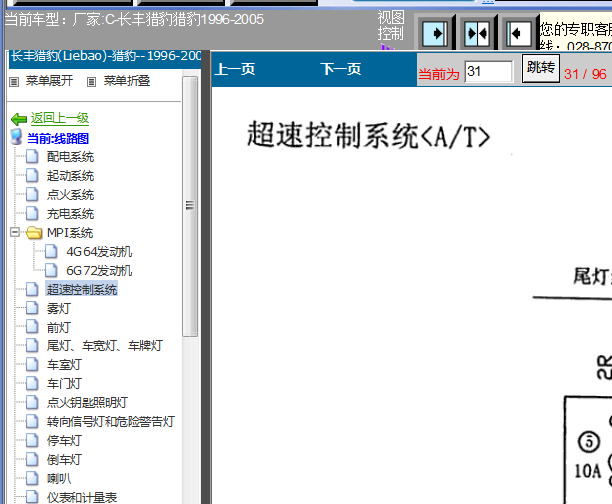
Task: Open the 起动系统 wiring diagram
Action: click(x=70, y=176)
